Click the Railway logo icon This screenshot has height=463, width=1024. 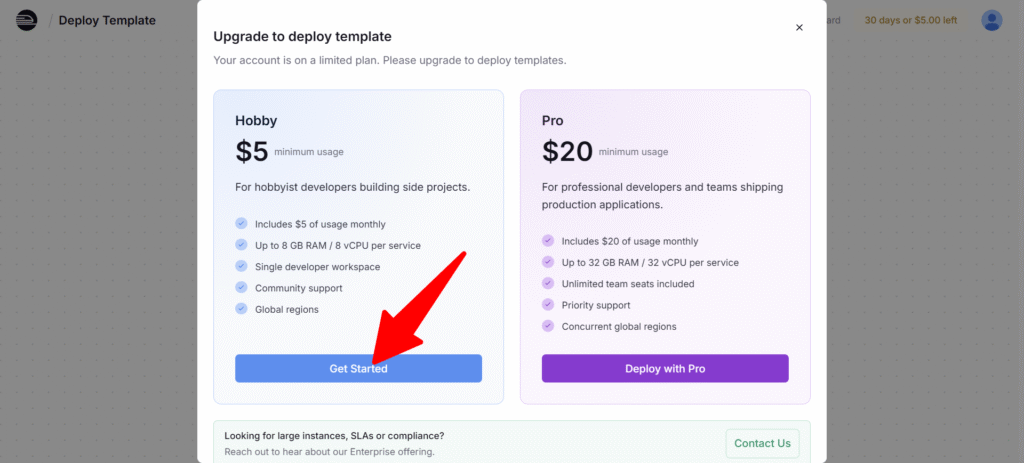(x=27, y=20)
